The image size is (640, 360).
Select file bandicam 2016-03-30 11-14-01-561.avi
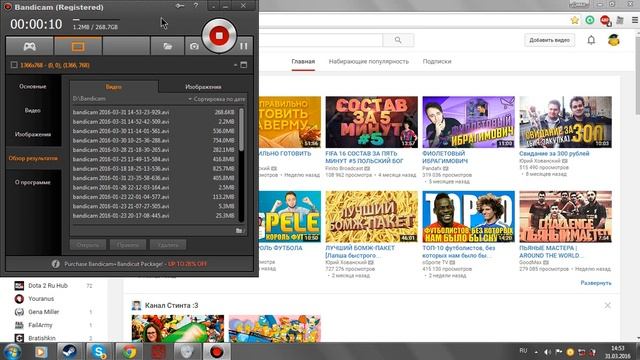153,131
